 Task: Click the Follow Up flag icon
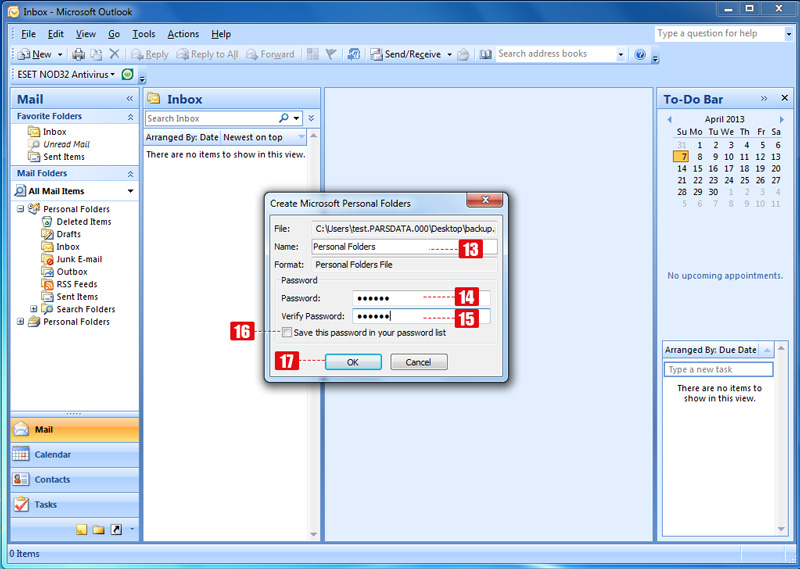tap(331, 54)
